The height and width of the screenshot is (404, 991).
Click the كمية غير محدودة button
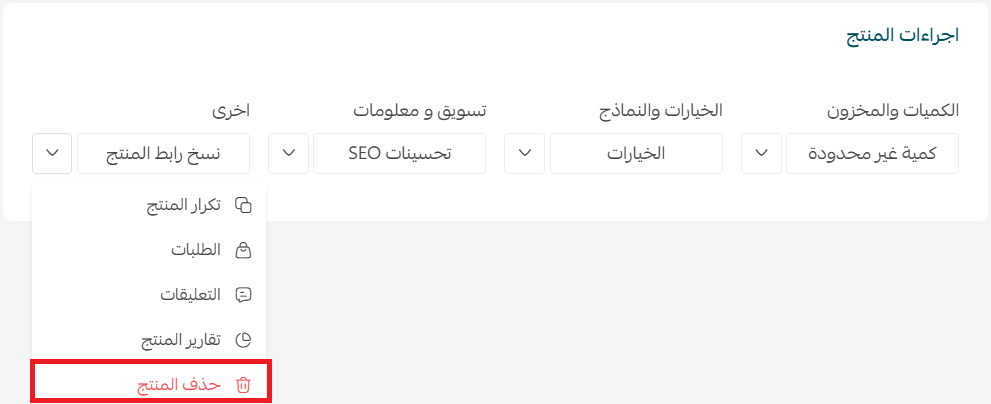point(872,154)
